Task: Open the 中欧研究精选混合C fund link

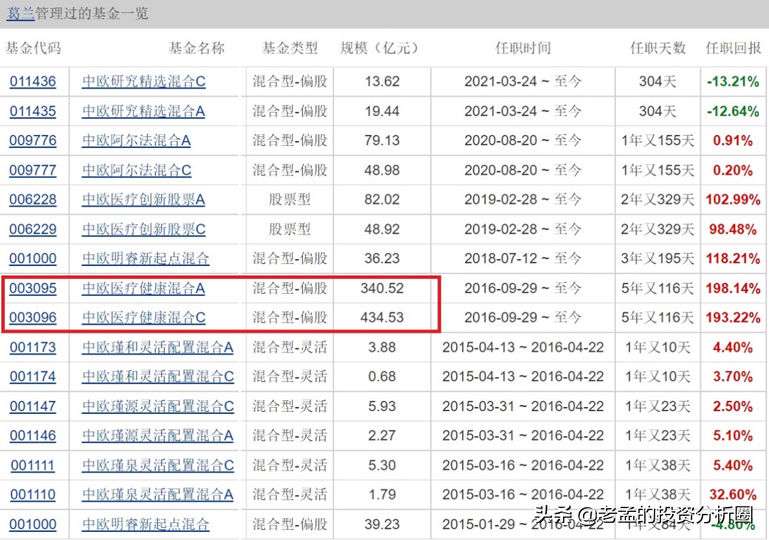Action: pyautogui.click(x=144, y=81)
